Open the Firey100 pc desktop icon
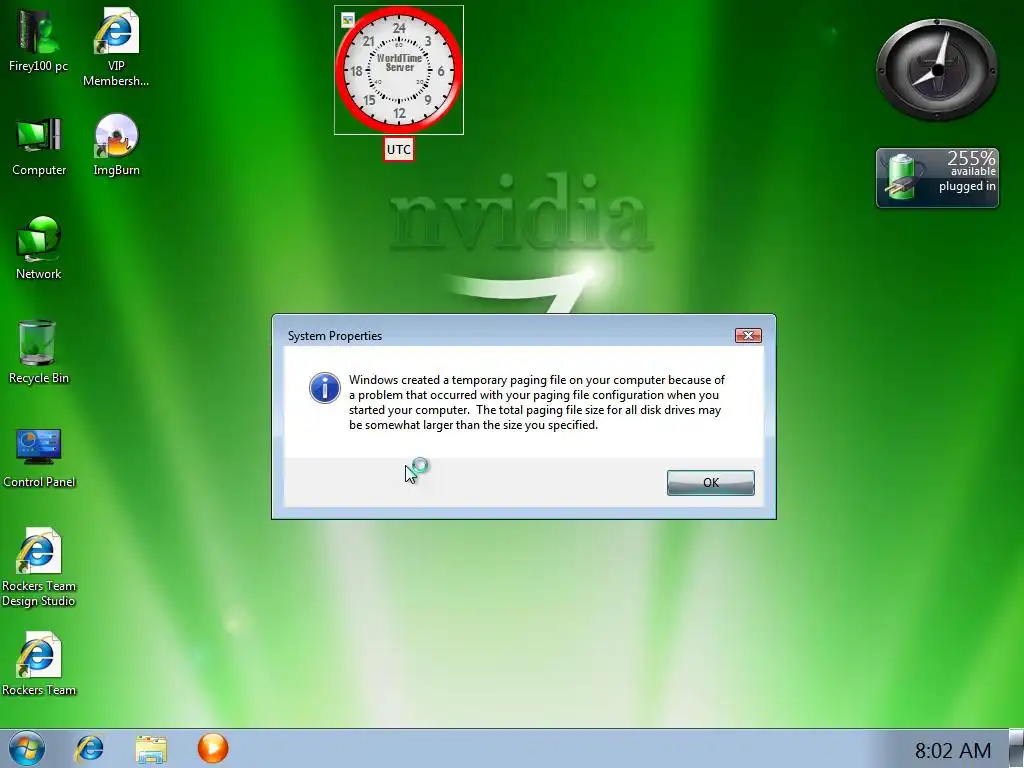Viewport: 1024px width, 768px height. pyautogui.click(x=38, y=40)
